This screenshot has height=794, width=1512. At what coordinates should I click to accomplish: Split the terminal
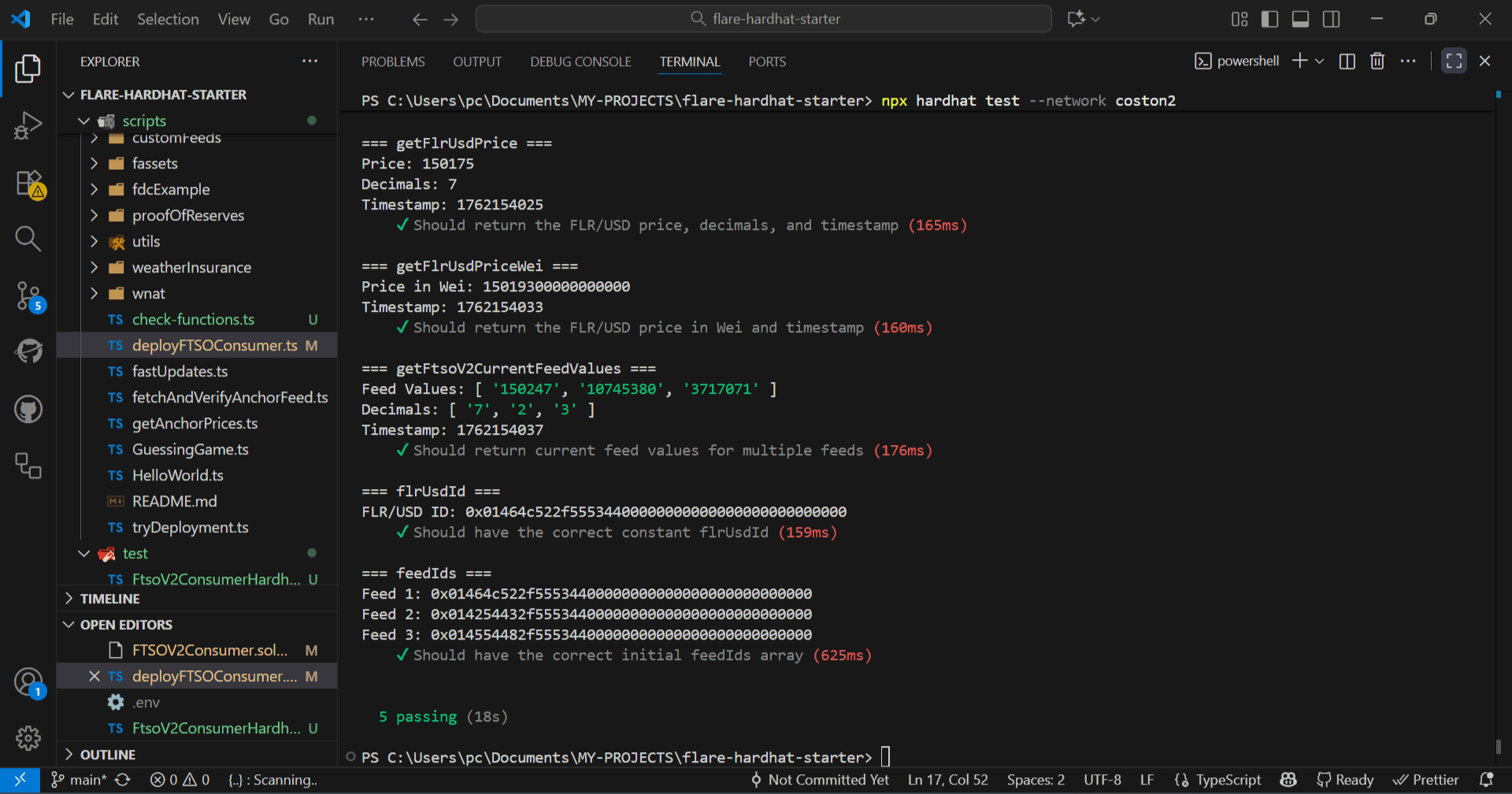1347,61
